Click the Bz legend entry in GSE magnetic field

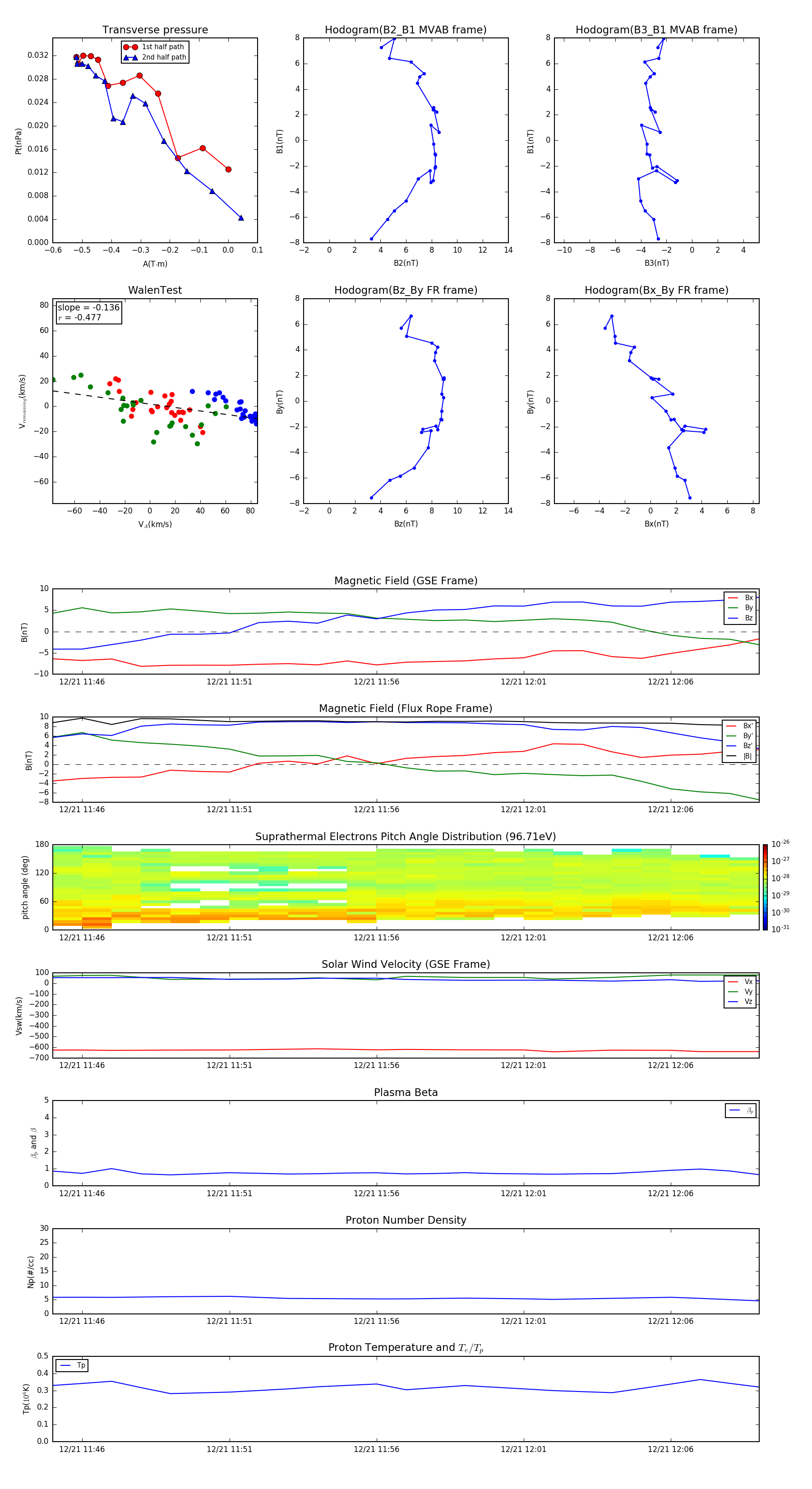pos(740,619)
